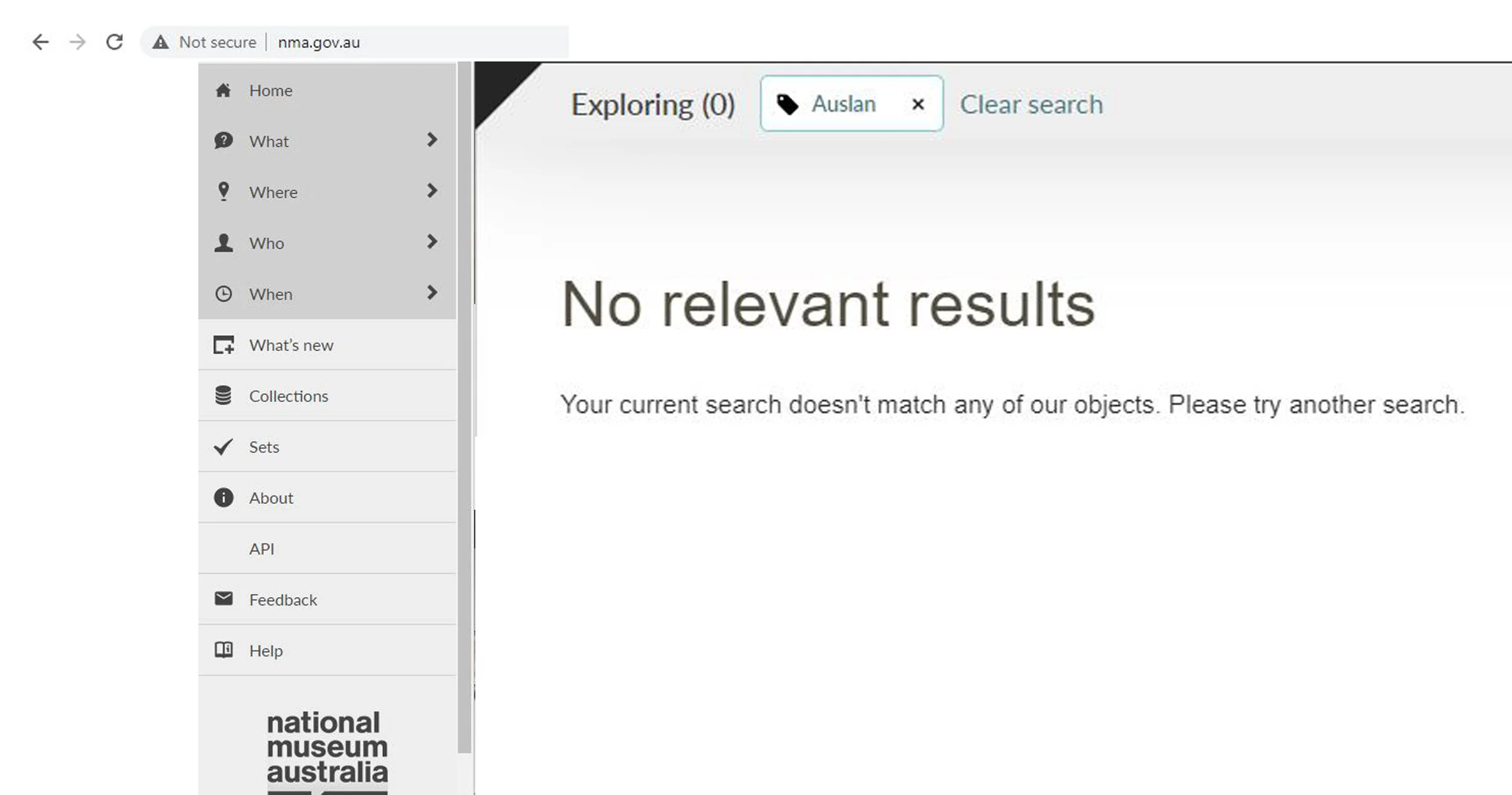Screen dimensions: 1512x795
Task: Open the Sets menu item
Action: pyautogui.click(x=264, y=447)
